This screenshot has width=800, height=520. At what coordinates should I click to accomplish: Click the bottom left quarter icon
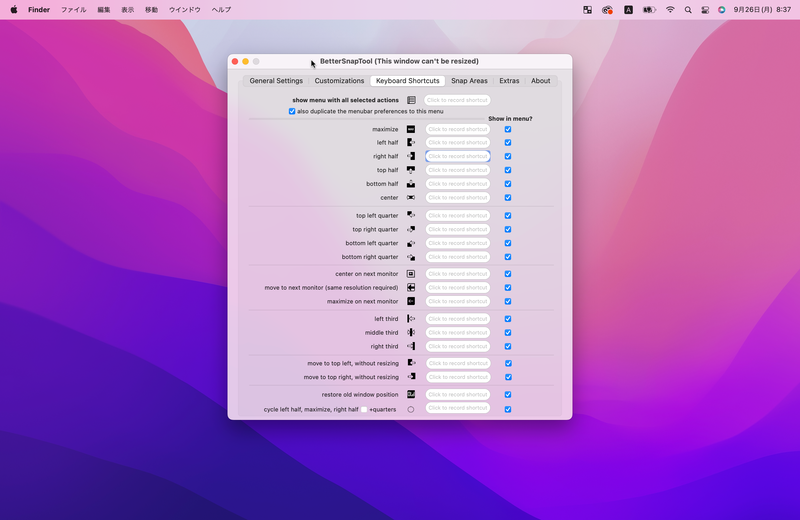click(x=411, y=243)
